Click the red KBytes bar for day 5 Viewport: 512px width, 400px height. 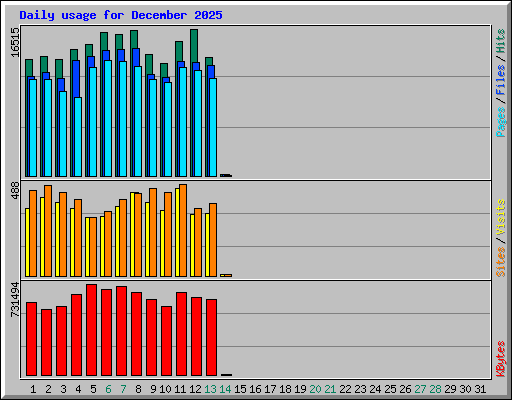92,330
